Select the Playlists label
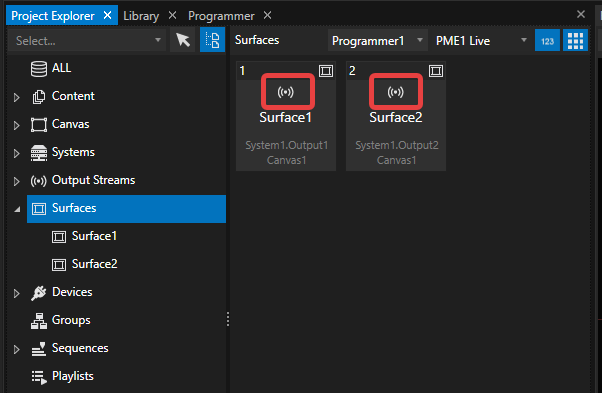The height and width of the screenshot is (393, 602). point(73,376)
